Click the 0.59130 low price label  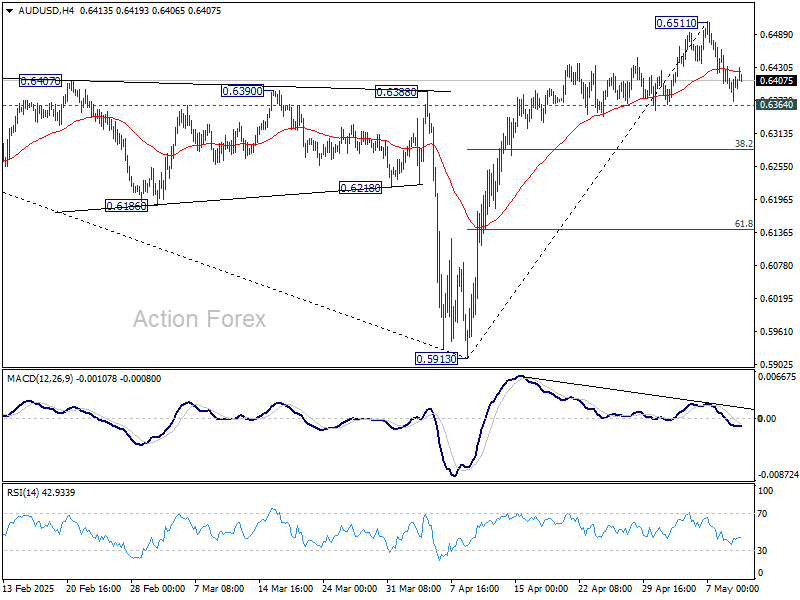[435, 357]
